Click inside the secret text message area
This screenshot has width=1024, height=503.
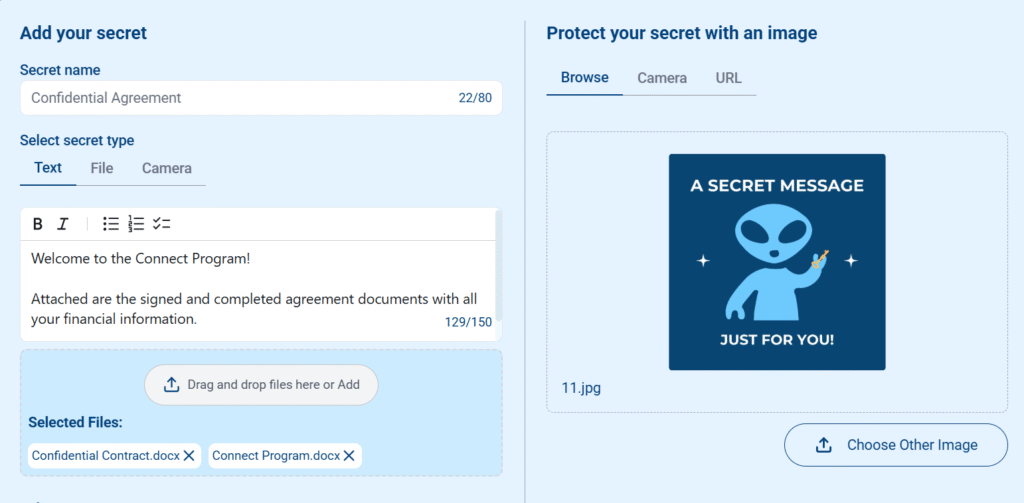click(x=258, y=290)
